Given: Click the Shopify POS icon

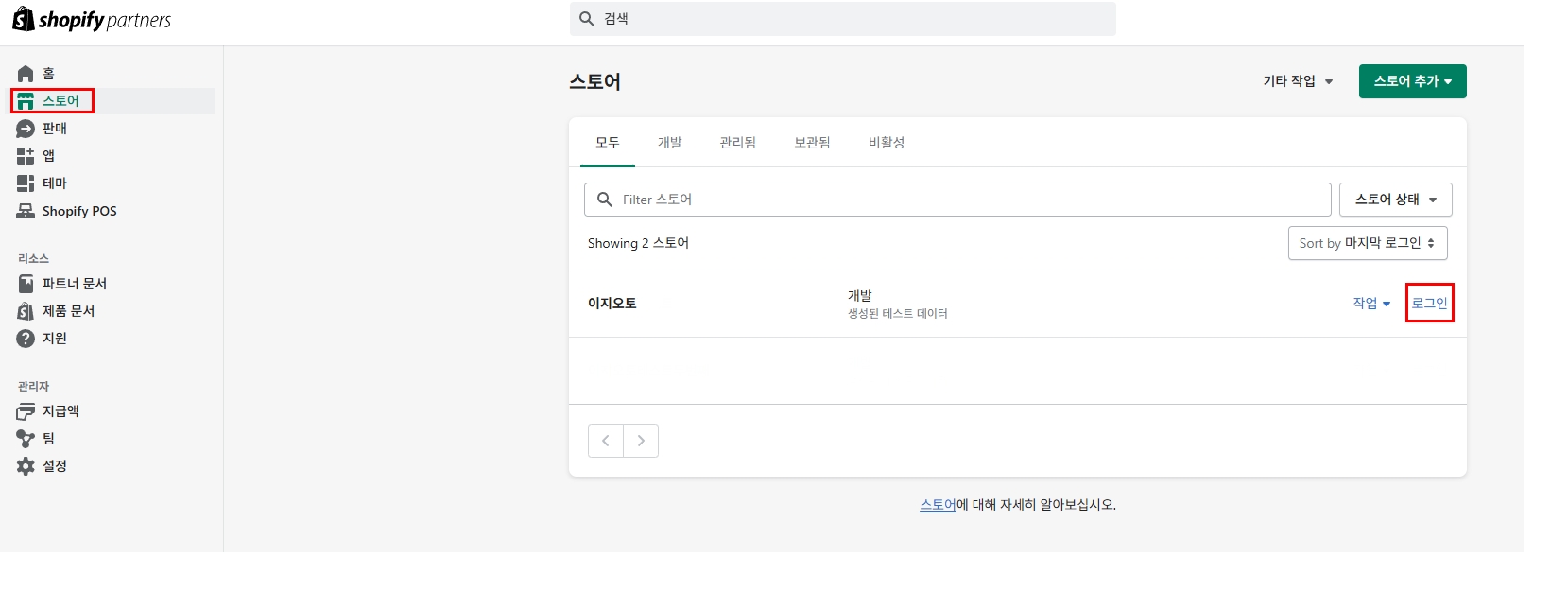Looking at the screenshot, I should [x=26, y=211].
